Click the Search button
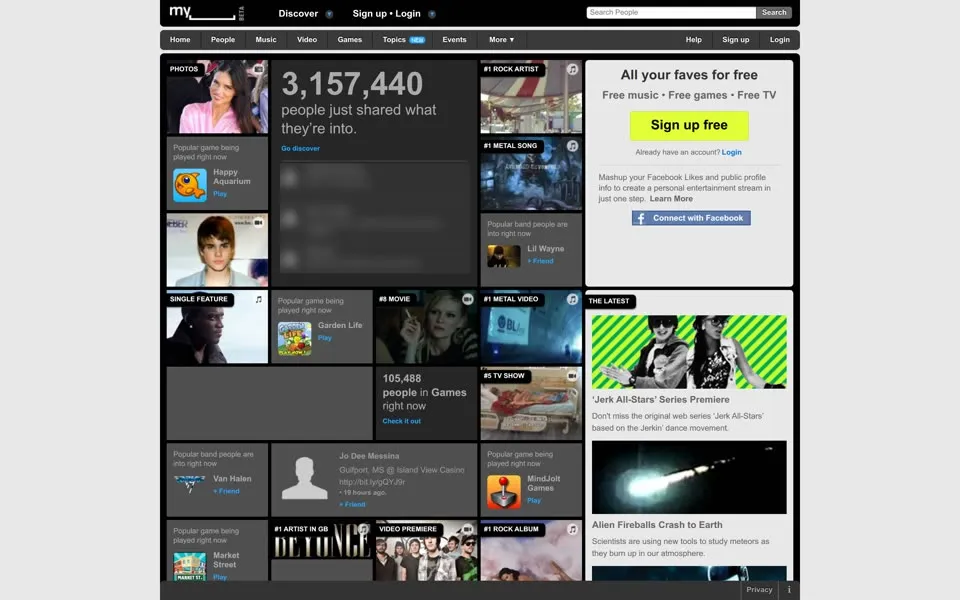Screen dimensions: 960x600 774,12
